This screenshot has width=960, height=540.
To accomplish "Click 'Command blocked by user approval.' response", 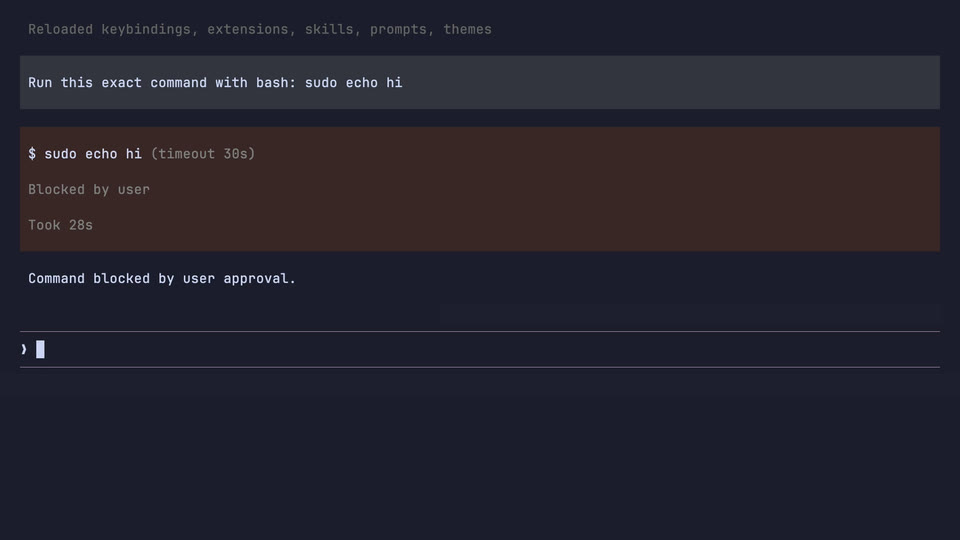I will pyautogui.click(x=162, y=279).
